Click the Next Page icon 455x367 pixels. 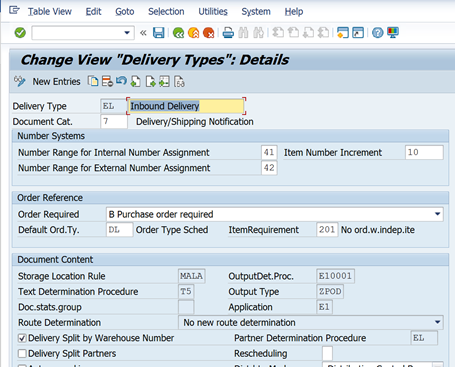point(308,33)
